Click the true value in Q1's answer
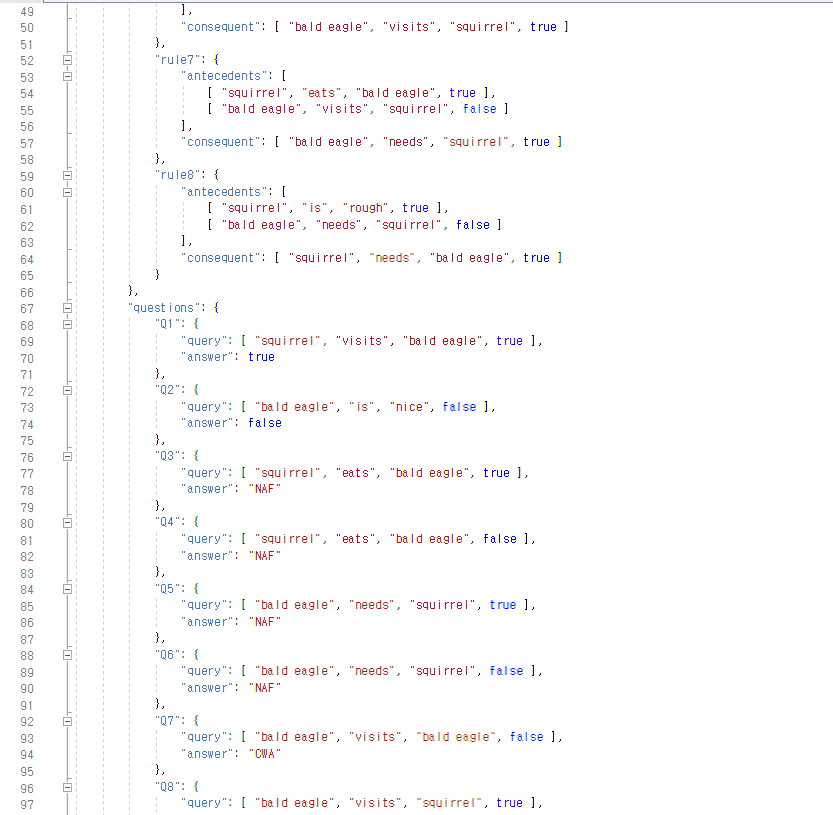 point(261,356)
